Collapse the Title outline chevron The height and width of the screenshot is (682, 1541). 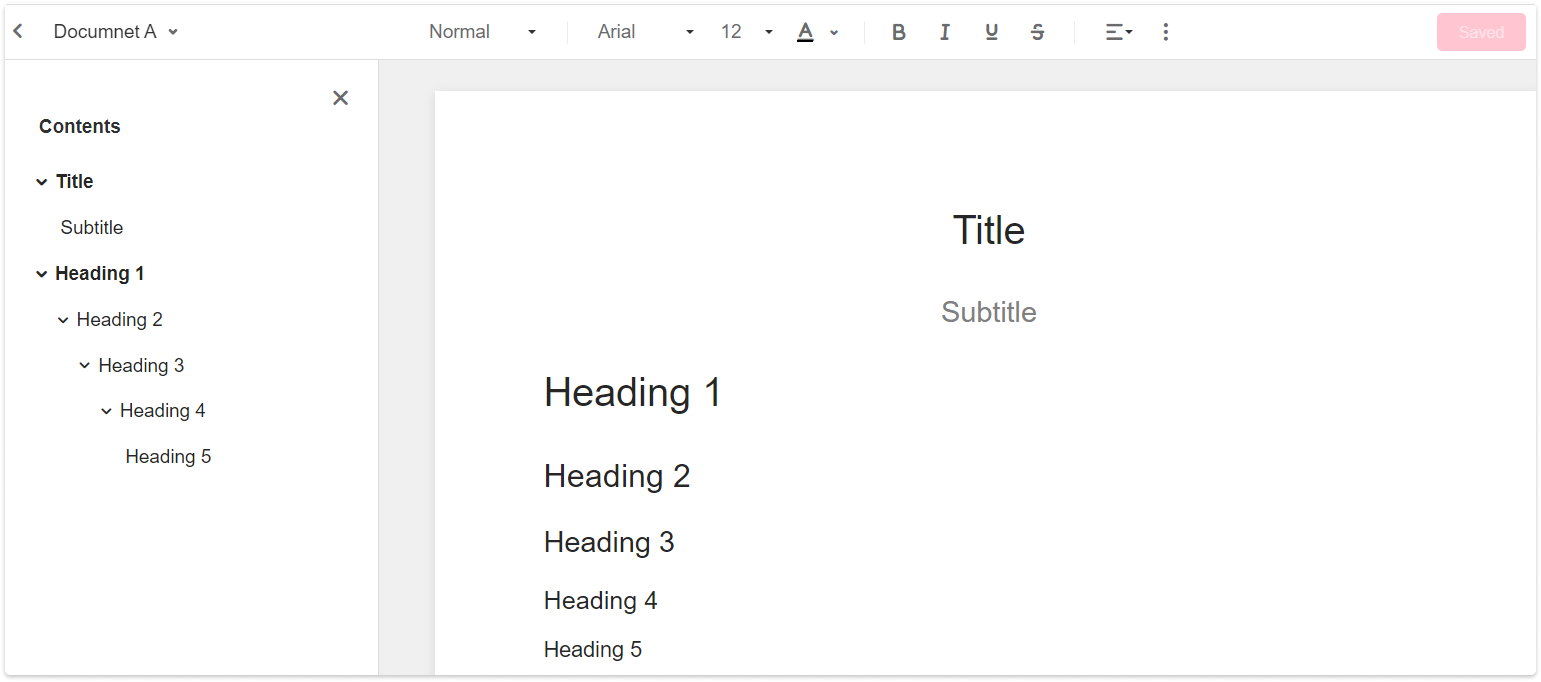pos(41,182)
